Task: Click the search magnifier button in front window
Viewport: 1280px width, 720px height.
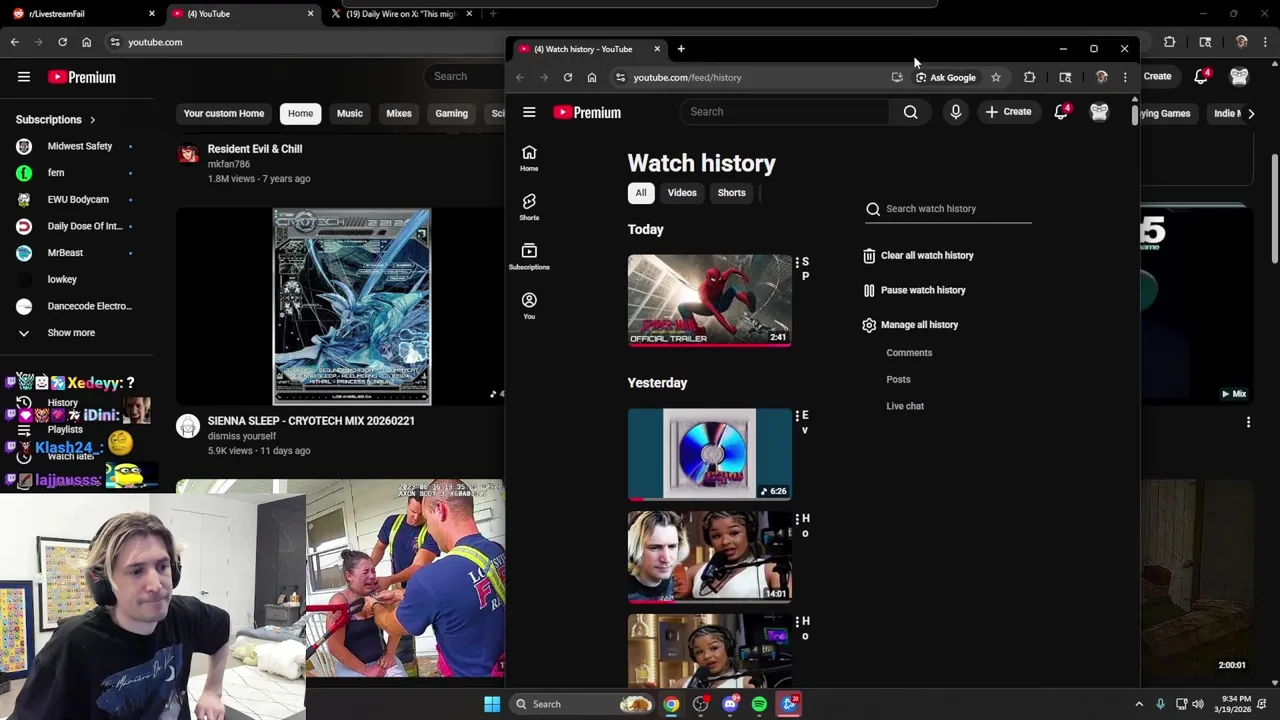Action: [x=910, y=112]
